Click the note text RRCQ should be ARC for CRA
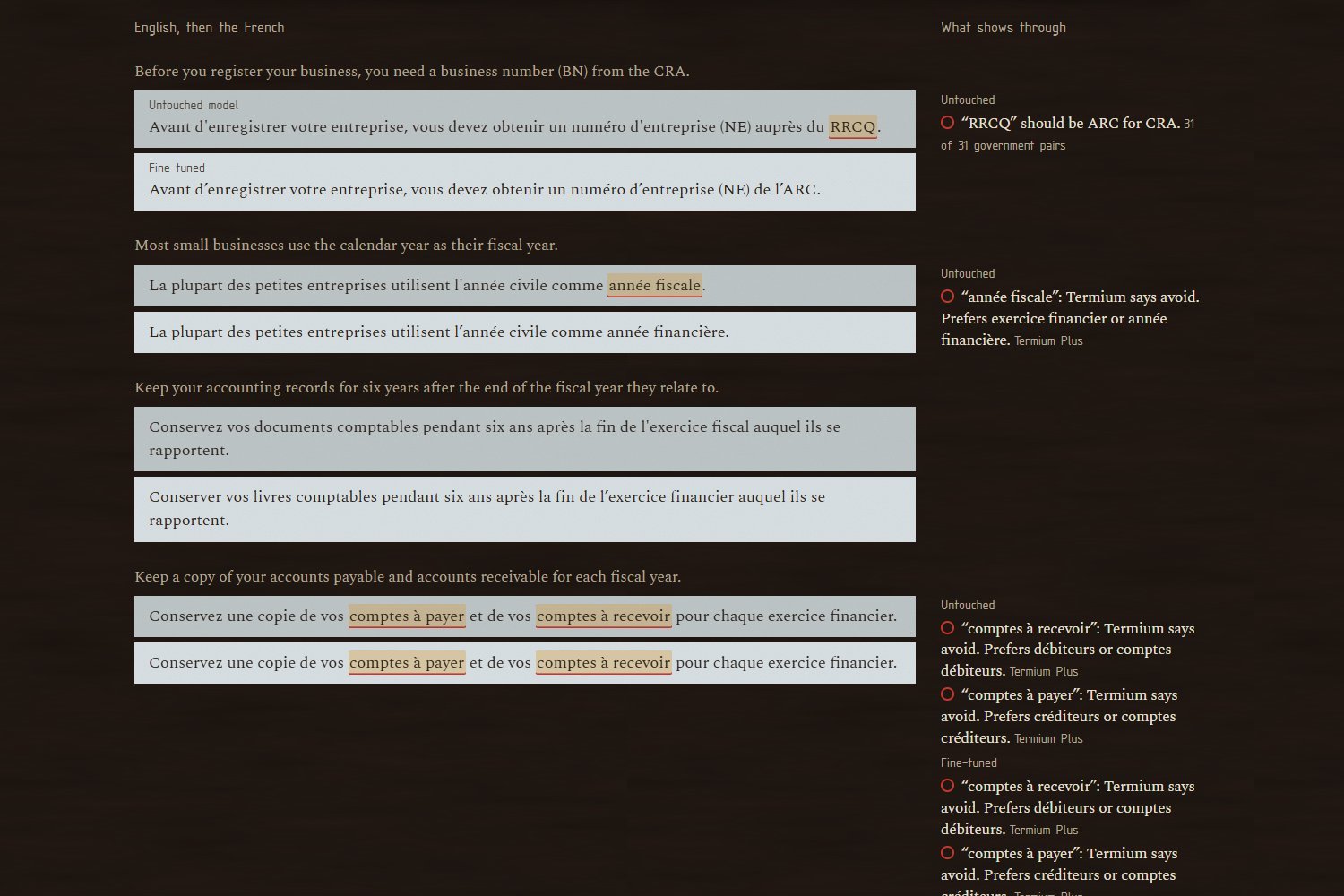The height and width of the screenshot is (896, 1344). point(1070,123)
